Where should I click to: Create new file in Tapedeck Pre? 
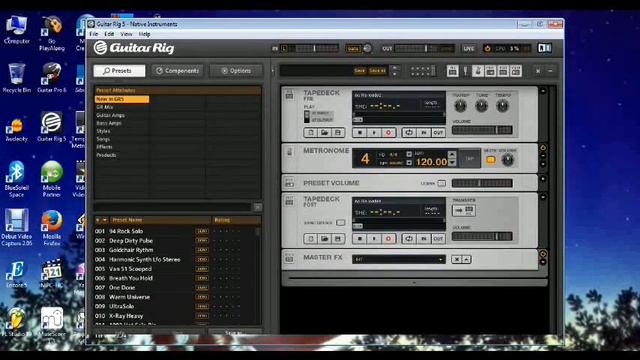click(x=311, y=133)
